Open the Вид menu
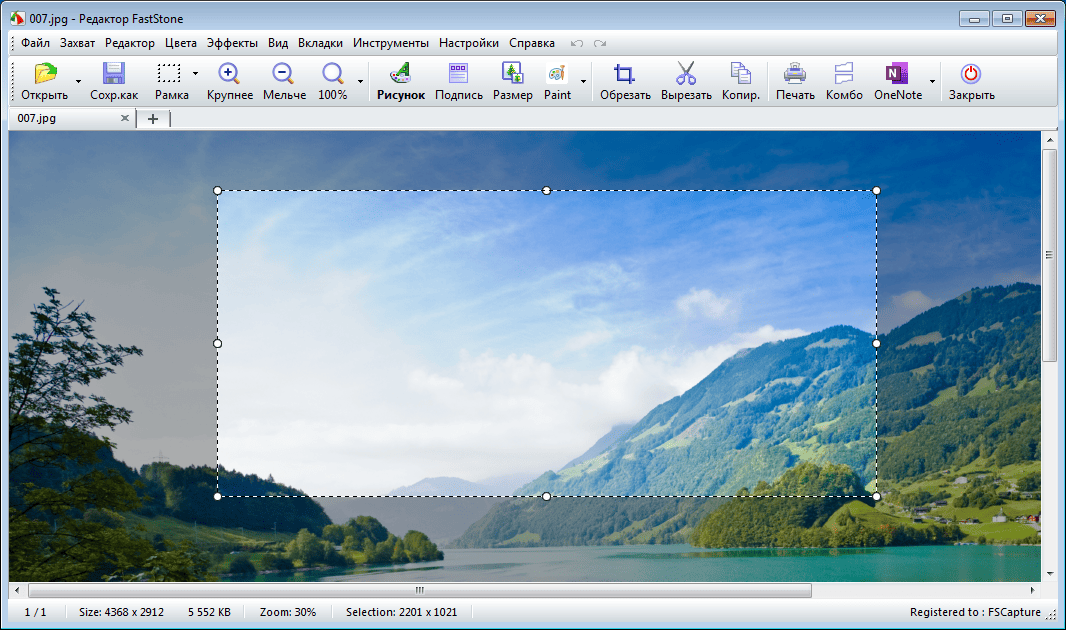The width and height of the screenshot is (1066, 630). [x=278, y=43]
